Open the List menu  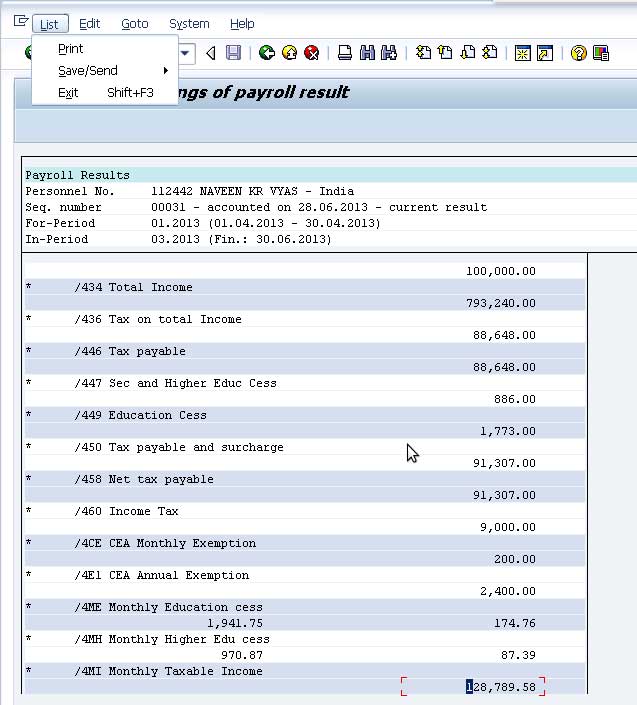(49, 24)
